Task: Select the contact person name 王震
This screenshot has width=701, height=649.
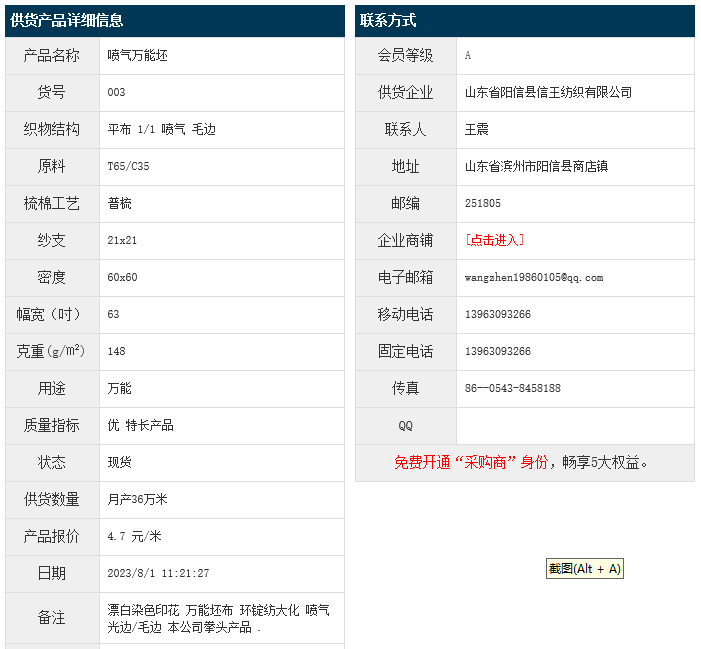Action: [477, 129]
